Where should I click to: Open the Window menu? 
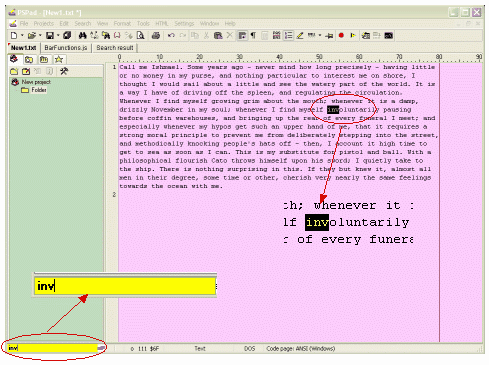click(209, 23)
